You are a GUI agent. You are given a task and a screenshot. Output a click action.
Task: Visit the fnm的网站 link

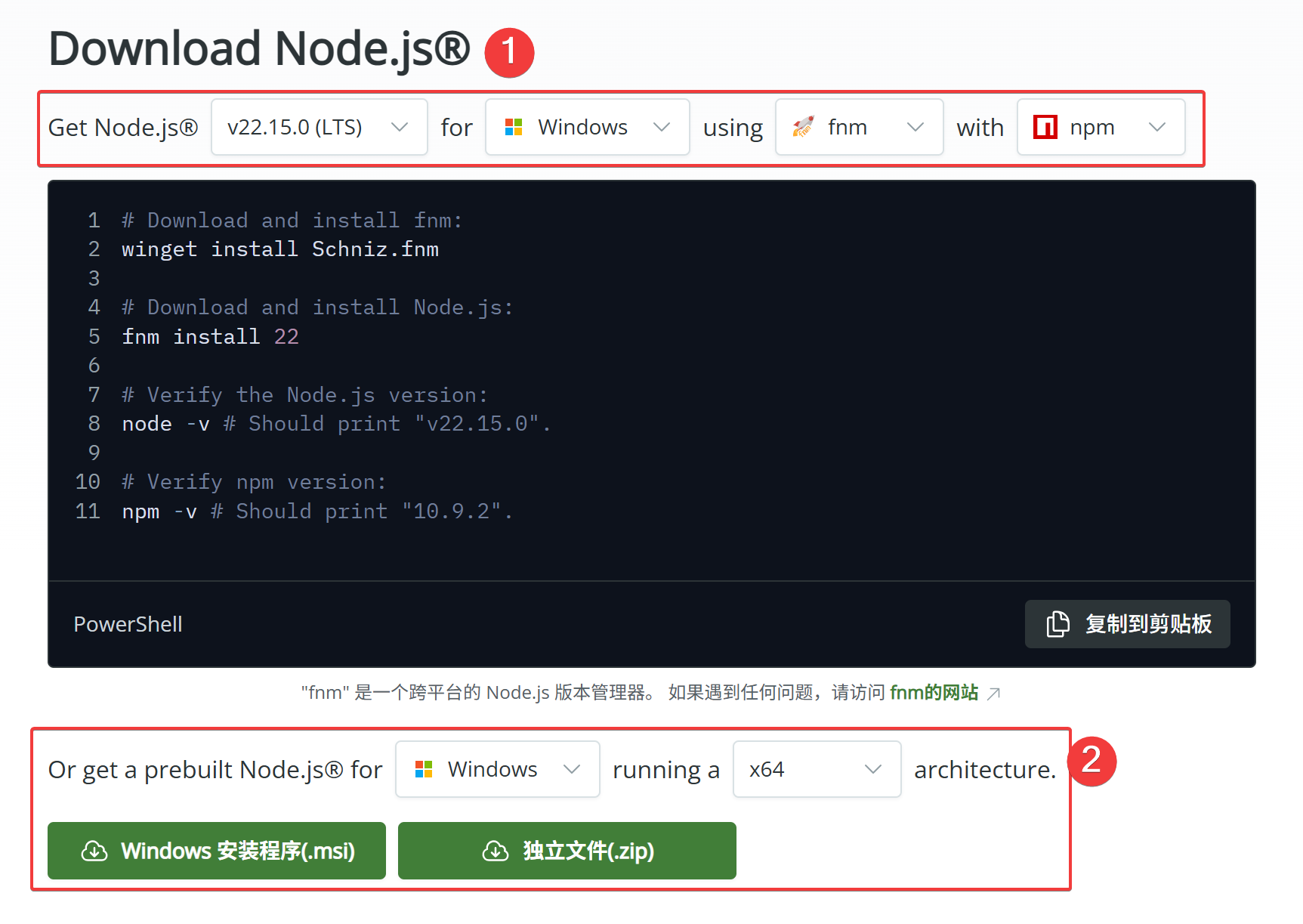pos(934,693)
